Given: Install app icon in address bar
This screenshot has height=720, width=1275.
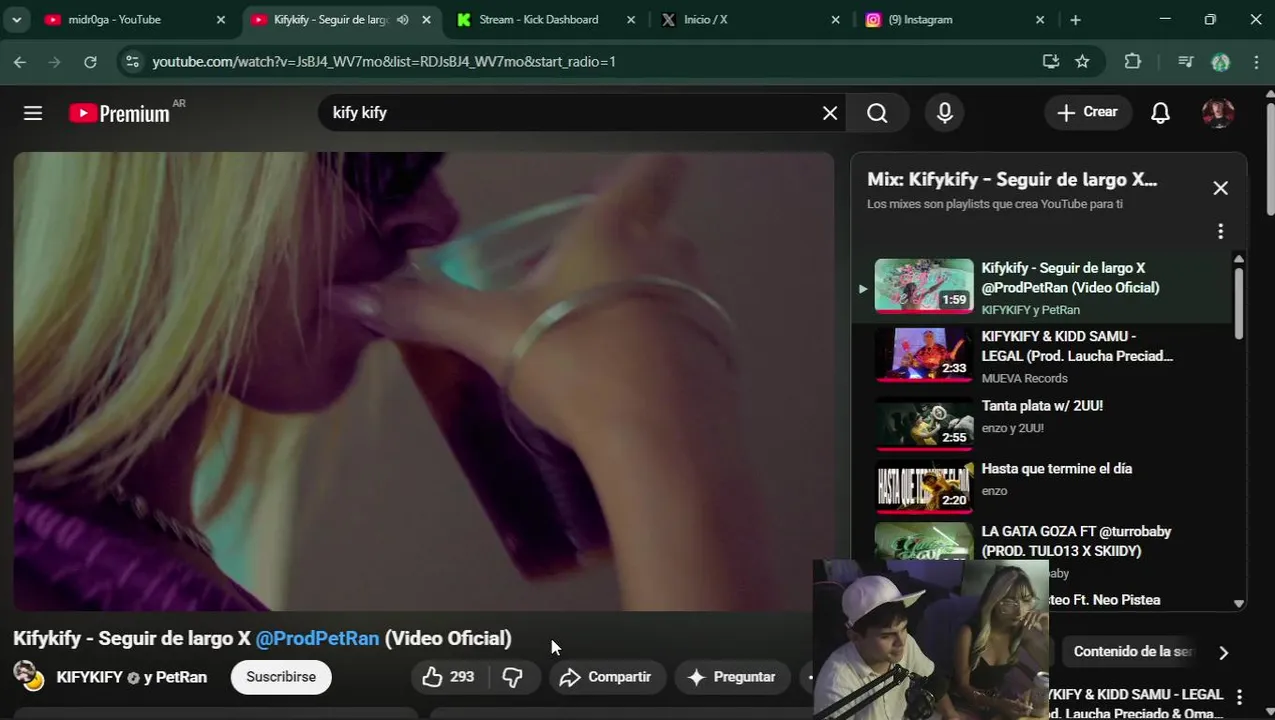Looking at the screenshot, I should tap(1050, 62).
